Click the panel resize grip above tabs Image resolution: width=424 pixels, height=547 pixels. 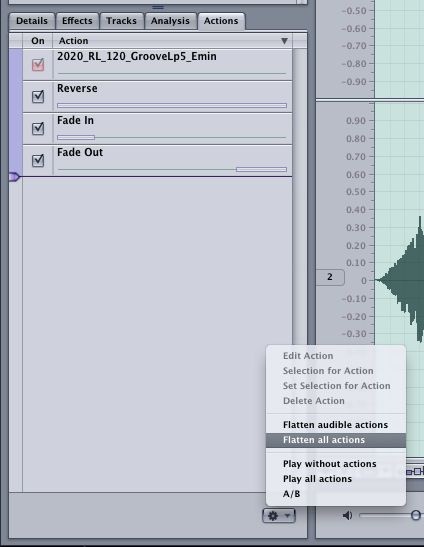pos(158,7)
